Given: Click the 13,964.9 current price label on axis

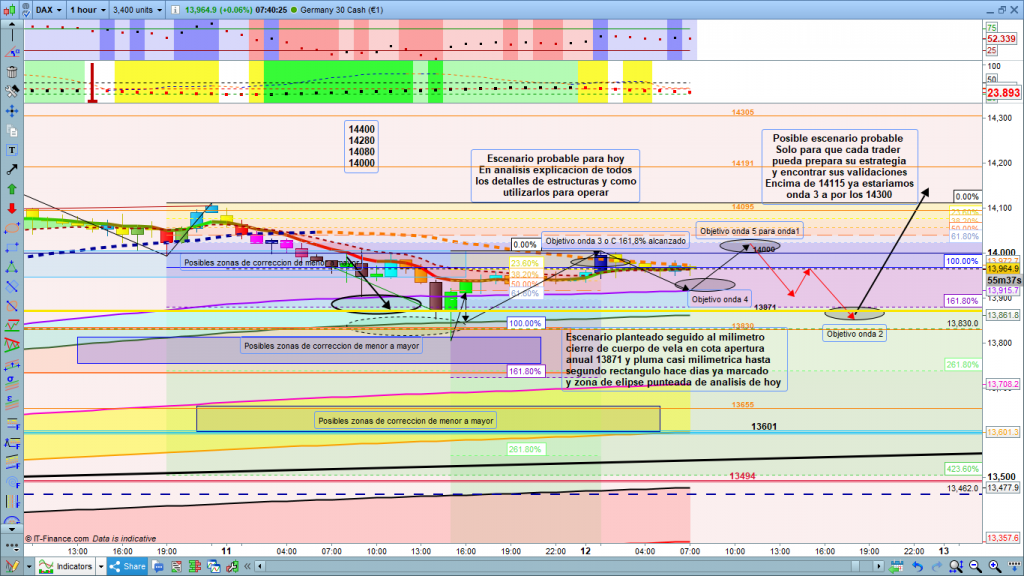Looking at the screenshot, I should pyautogui.click(x=1001, y=269).
